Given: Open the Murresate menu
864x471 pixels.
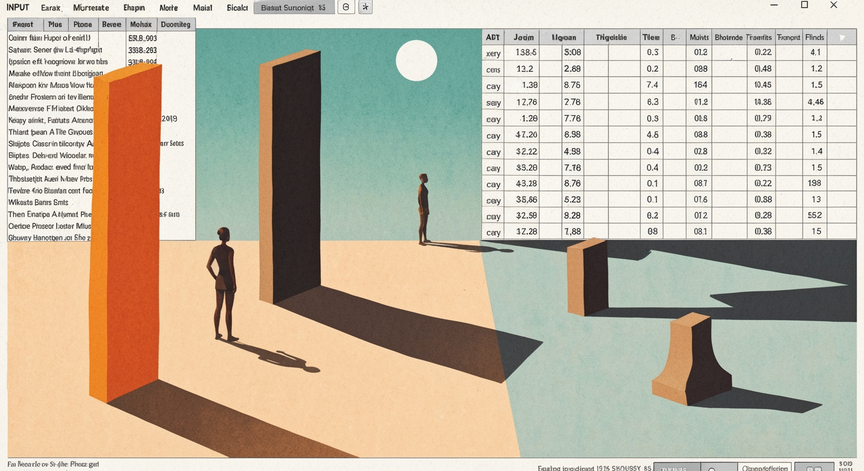Looking at the screenshot, I should tap(91, 8).
